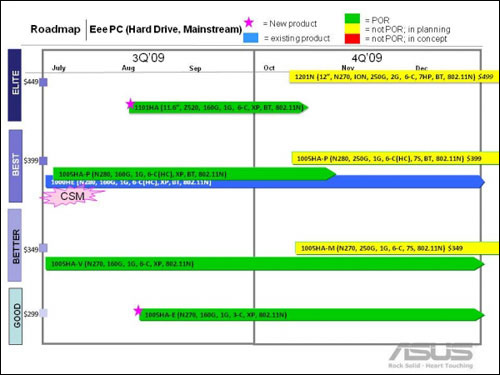This screenshot has height=375, width=500.
Task: Click the '= New product' legend text
Action: point(290,24)
